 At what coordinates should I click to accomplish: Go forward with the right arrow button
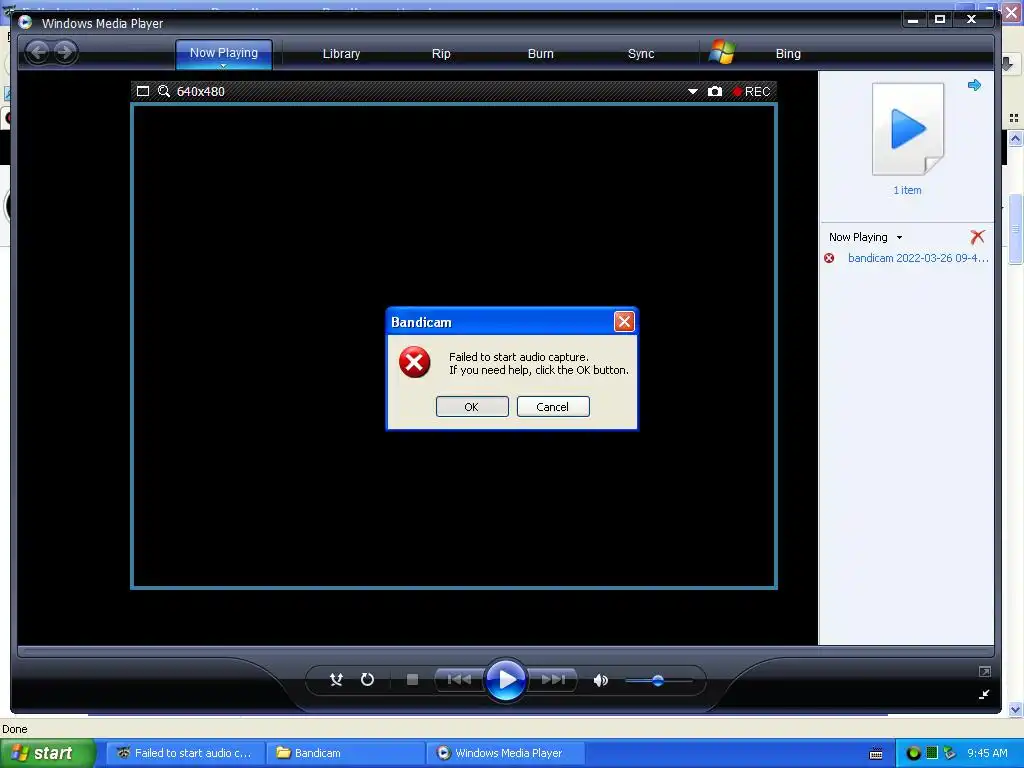tap(65, 52)
